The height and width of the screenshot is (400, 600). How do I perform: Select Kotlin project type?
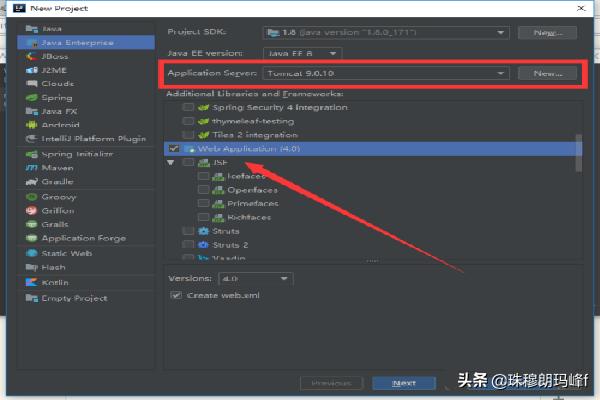tap(86, 282)
